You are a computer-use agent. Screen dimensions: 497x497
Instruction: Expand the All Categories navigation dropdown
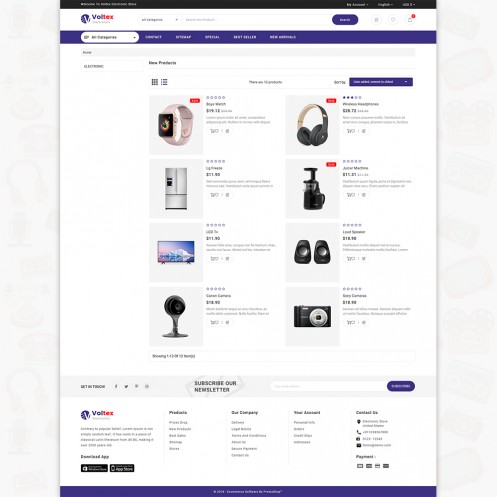coord(110,37)
